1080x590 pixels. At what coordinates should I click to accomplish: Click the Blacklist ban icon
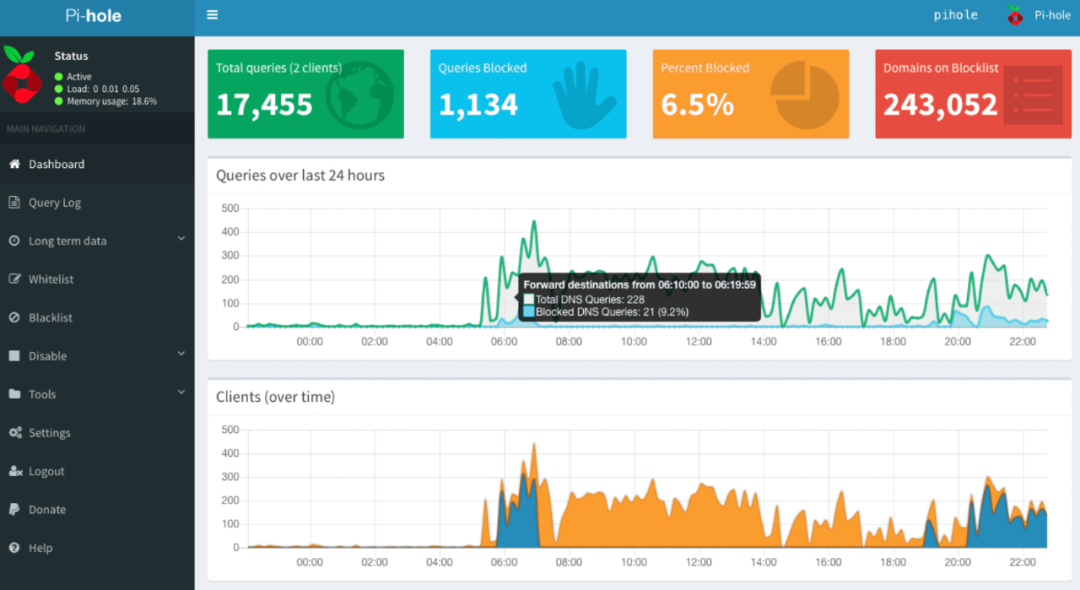coord(14,317)
